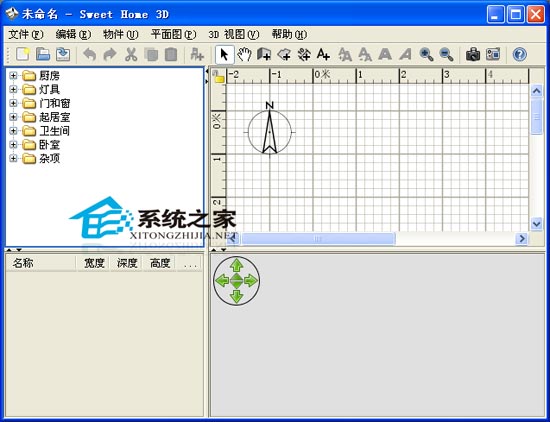
Task: Sort furniture by 宽度 column header
Action: coord(93,263)
